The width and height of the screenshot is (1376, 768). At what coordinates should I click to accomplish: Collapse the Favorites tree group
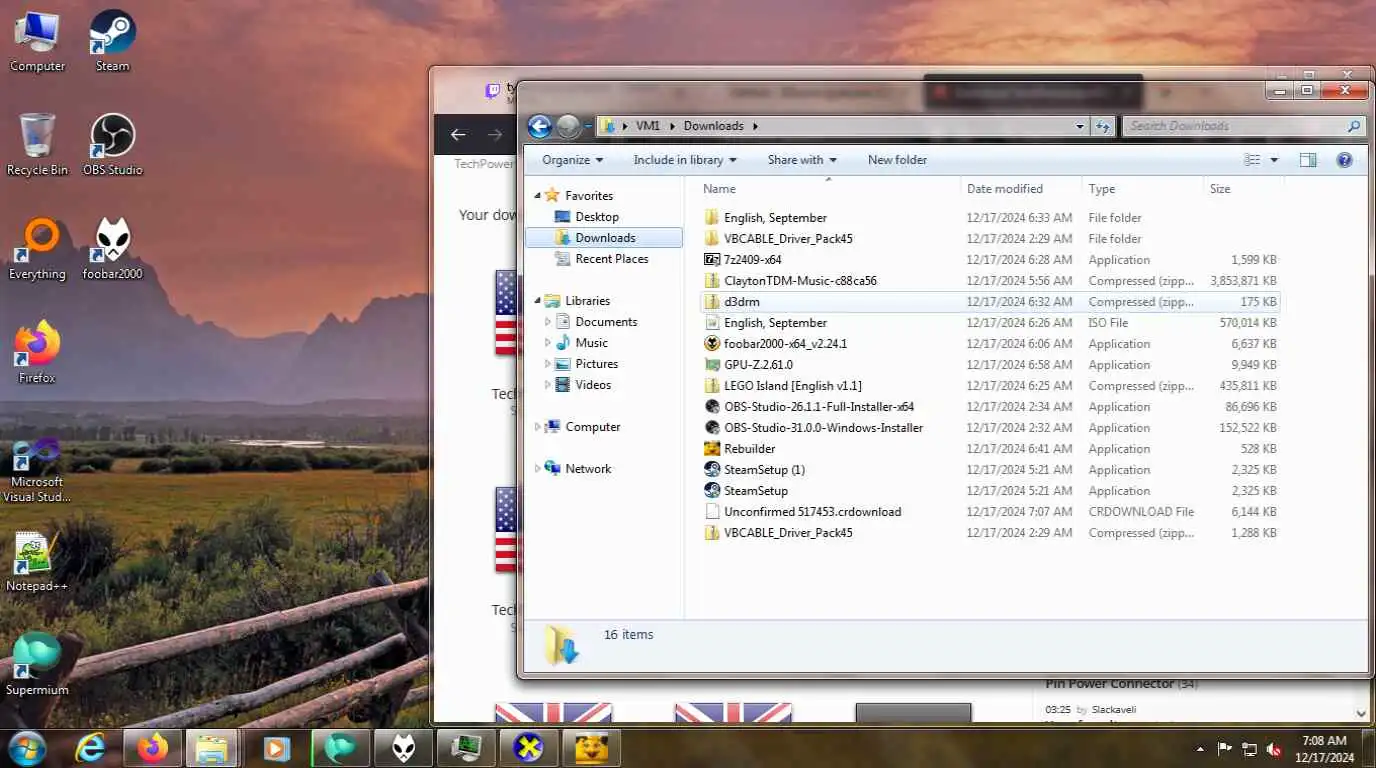tap(537, 196)
